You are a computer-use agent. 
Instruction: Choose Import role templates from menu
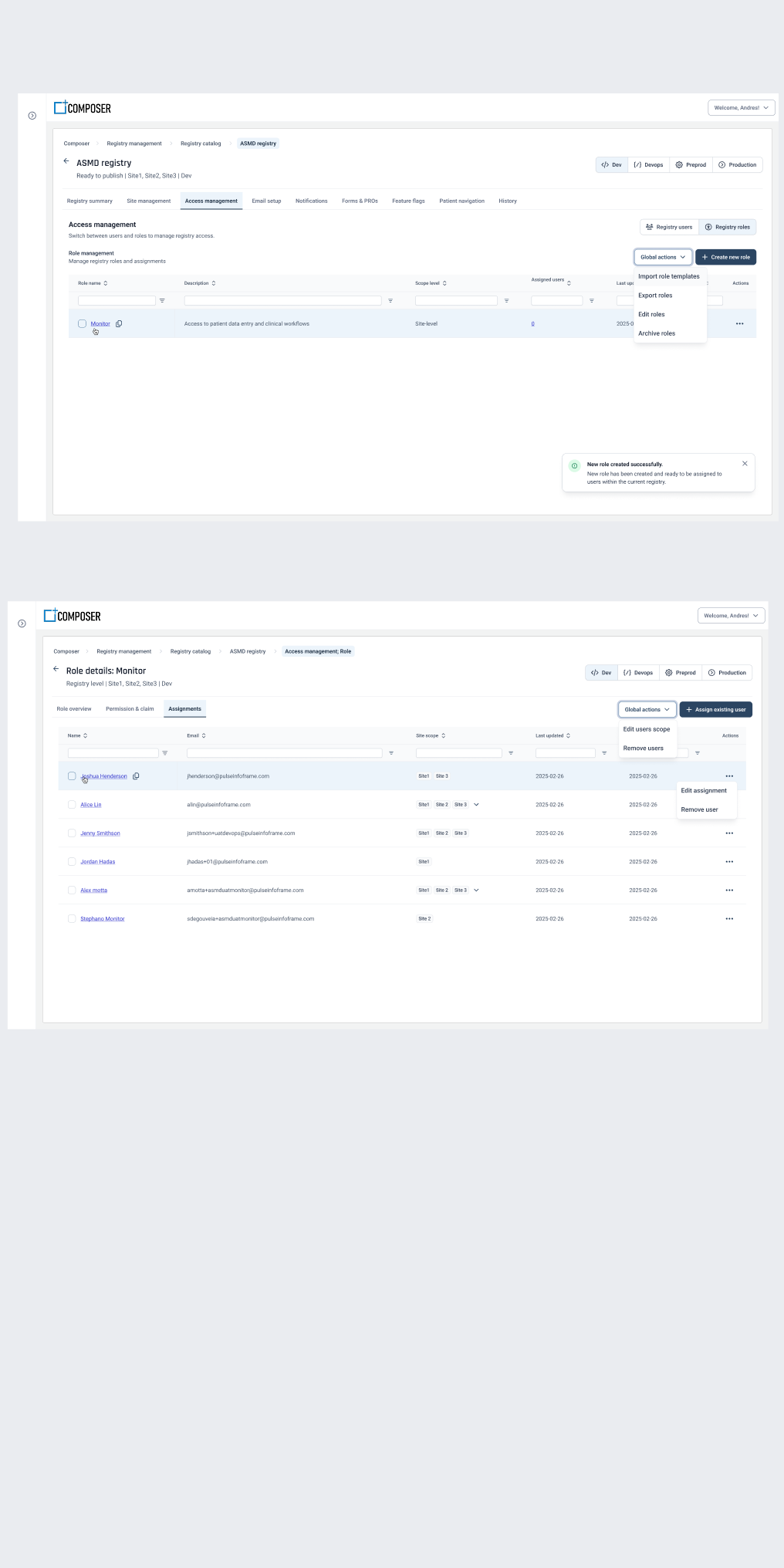point(669,276)
